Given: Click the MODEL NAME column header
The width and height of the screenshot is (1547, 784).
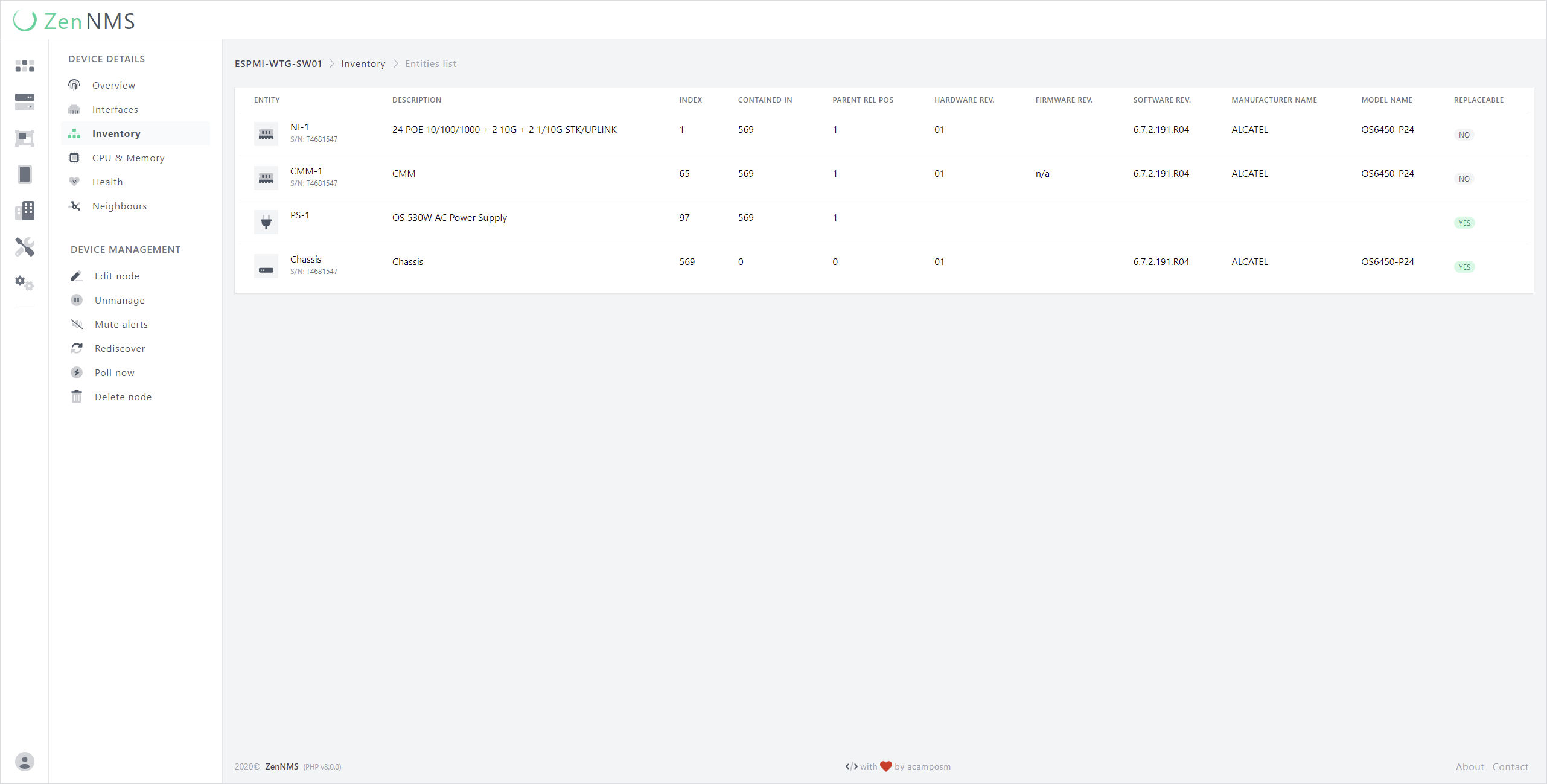Looking at the screenshot, I should pyautogui.click(x=1386, y=100).
